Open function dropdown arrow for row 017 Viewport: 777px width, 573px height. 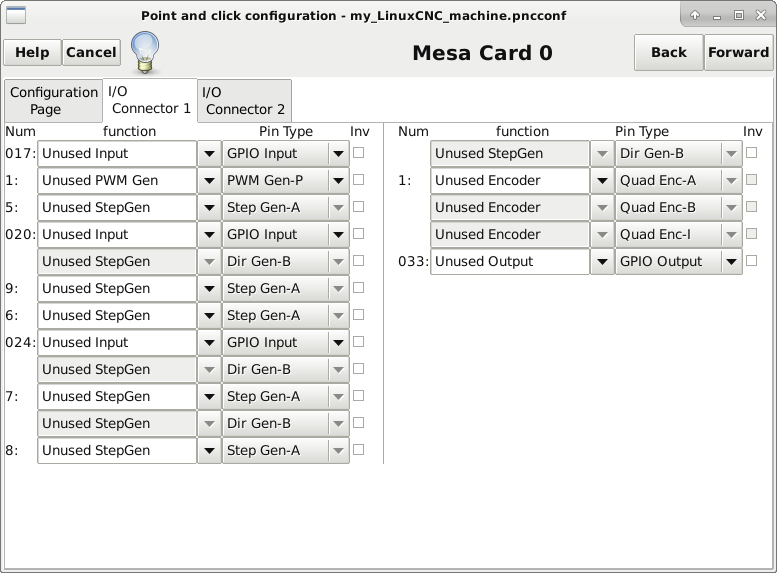(x=209, y=154)
